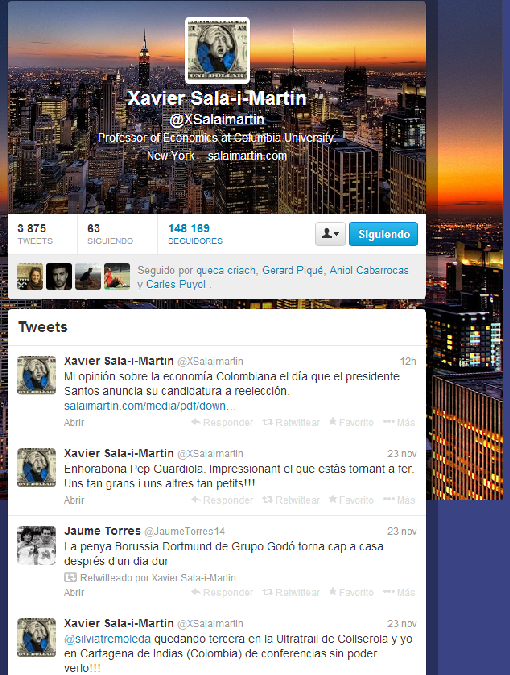The height and width of the screenshot is (675, 510).
Task: Click the dollar-bill profile avatar in header
Action: point(217,50)
